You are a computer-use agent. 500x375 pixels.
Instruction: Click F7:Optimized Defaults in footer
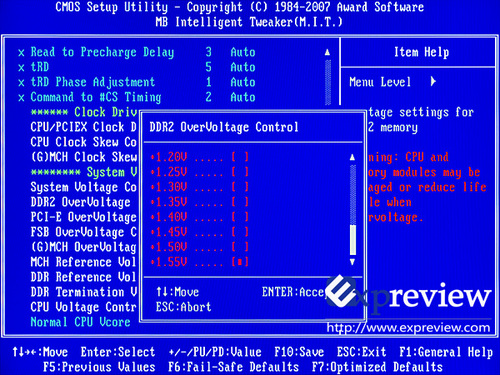(x=377, y=367)
